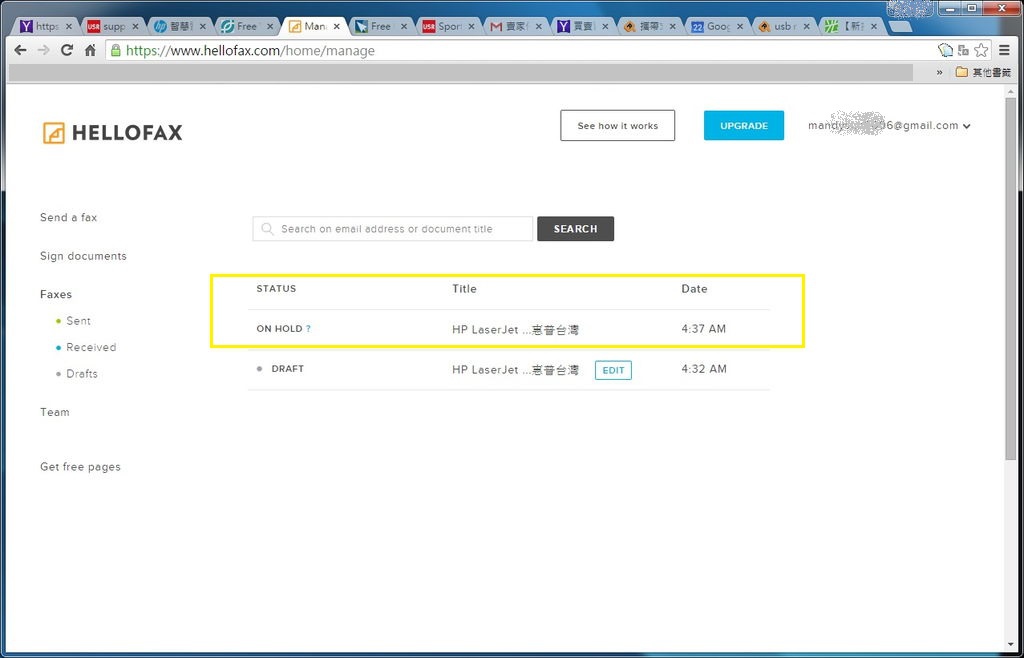Click the SEARCH button
The image size is (1024, 658).
[x=575, y=229]
